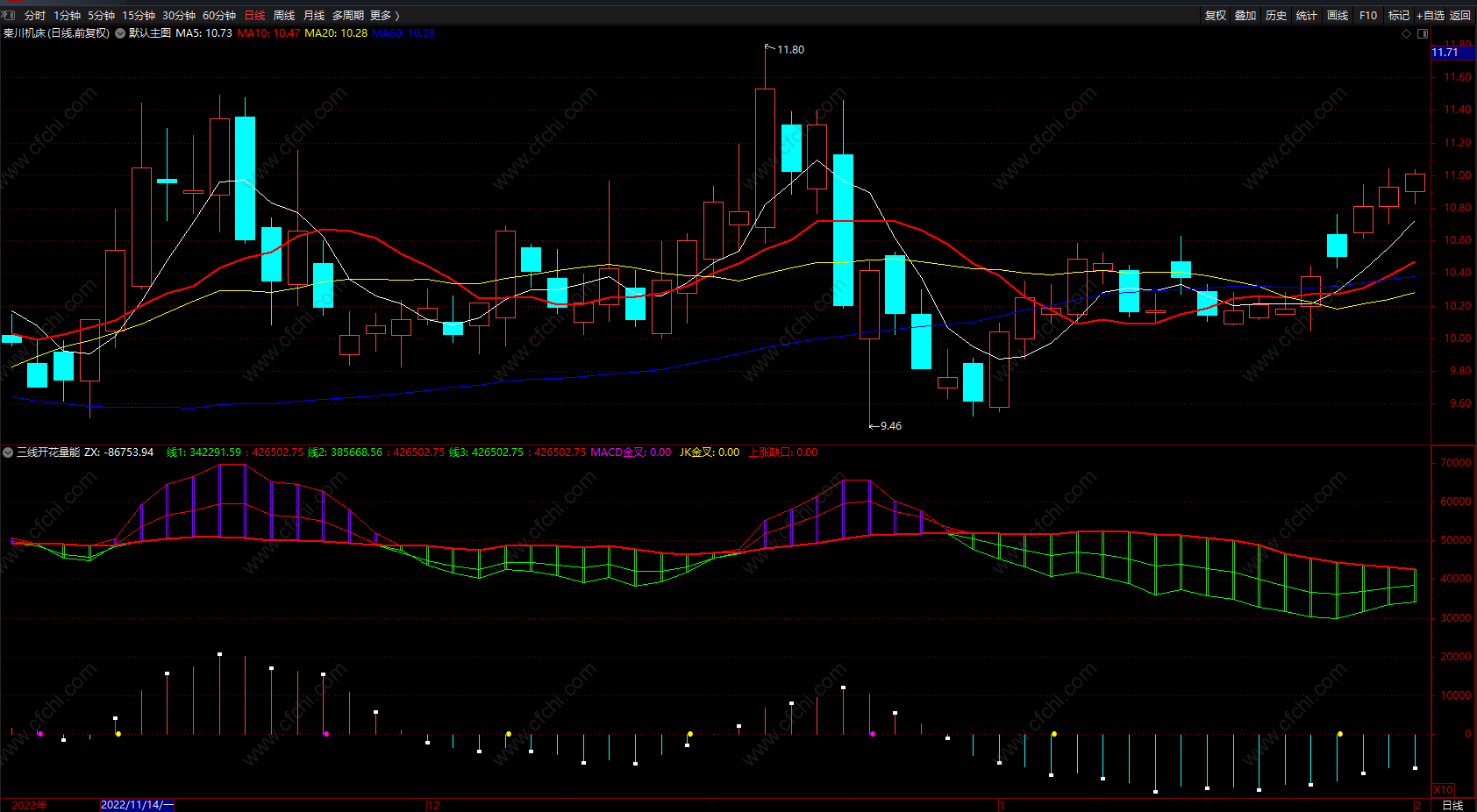Click the 线2: 385668.56 value

coord(345,452)
